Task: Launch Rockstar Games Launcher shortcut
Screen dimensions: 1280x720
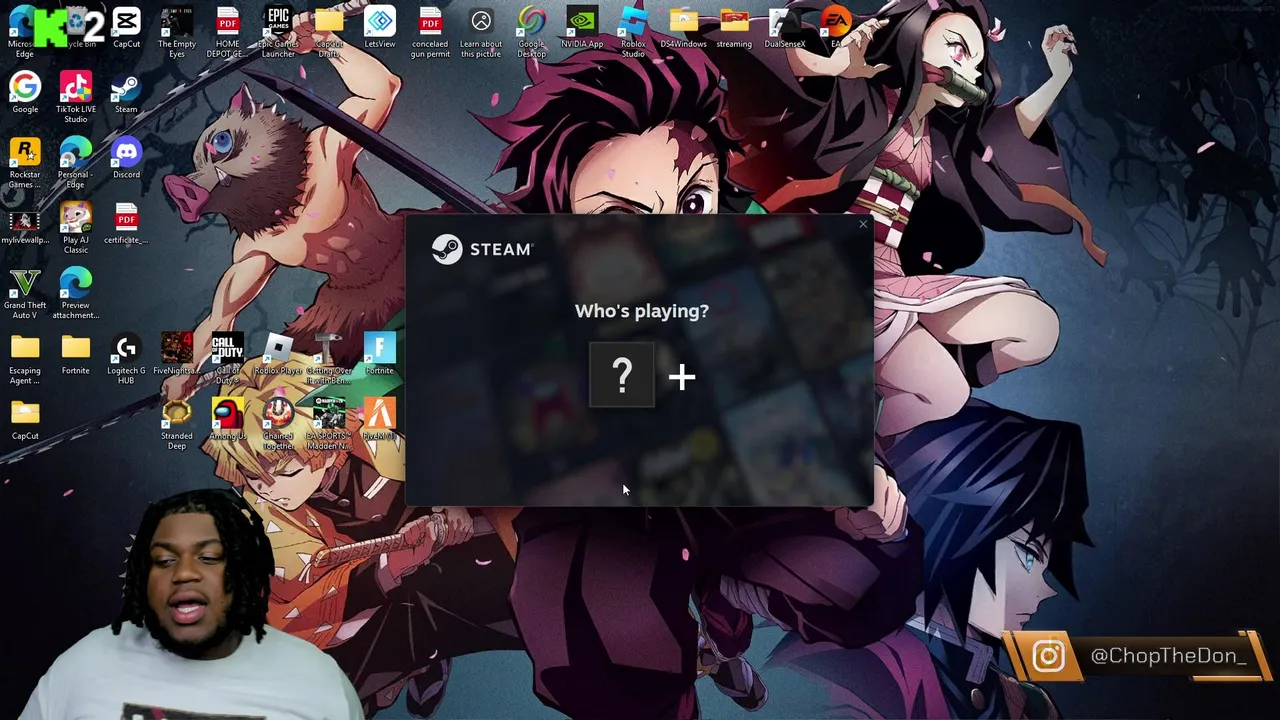Action: (x=25, y=163)
